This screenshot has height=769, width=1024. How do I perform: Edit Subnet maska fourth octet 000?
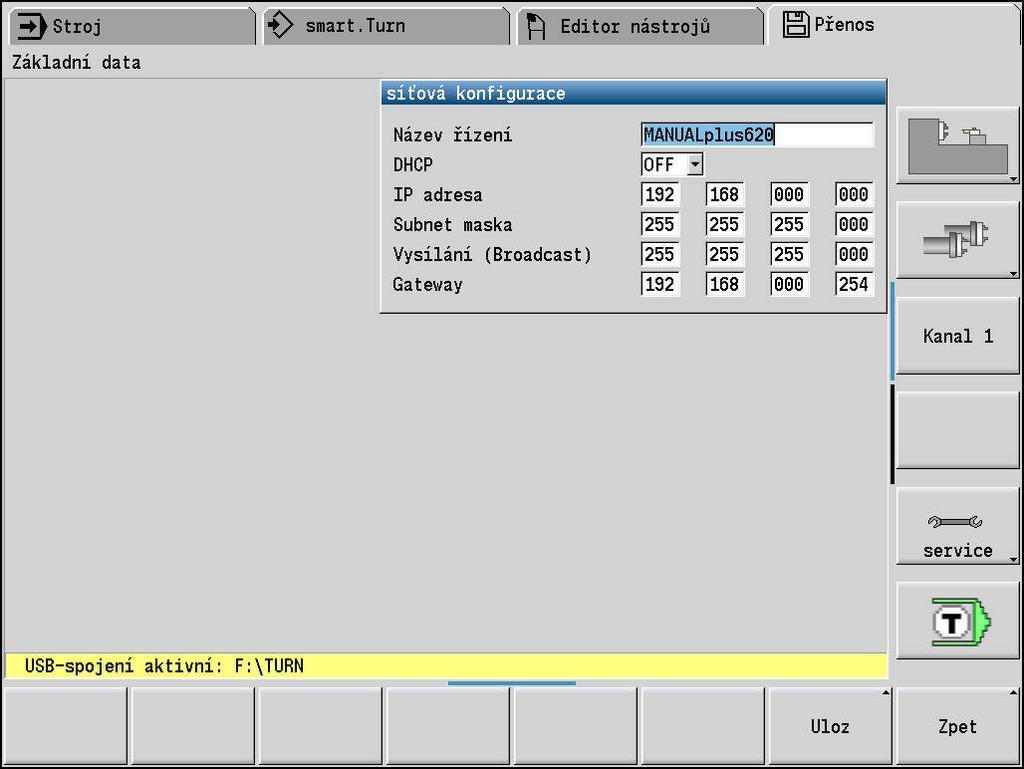coord(854,225)
